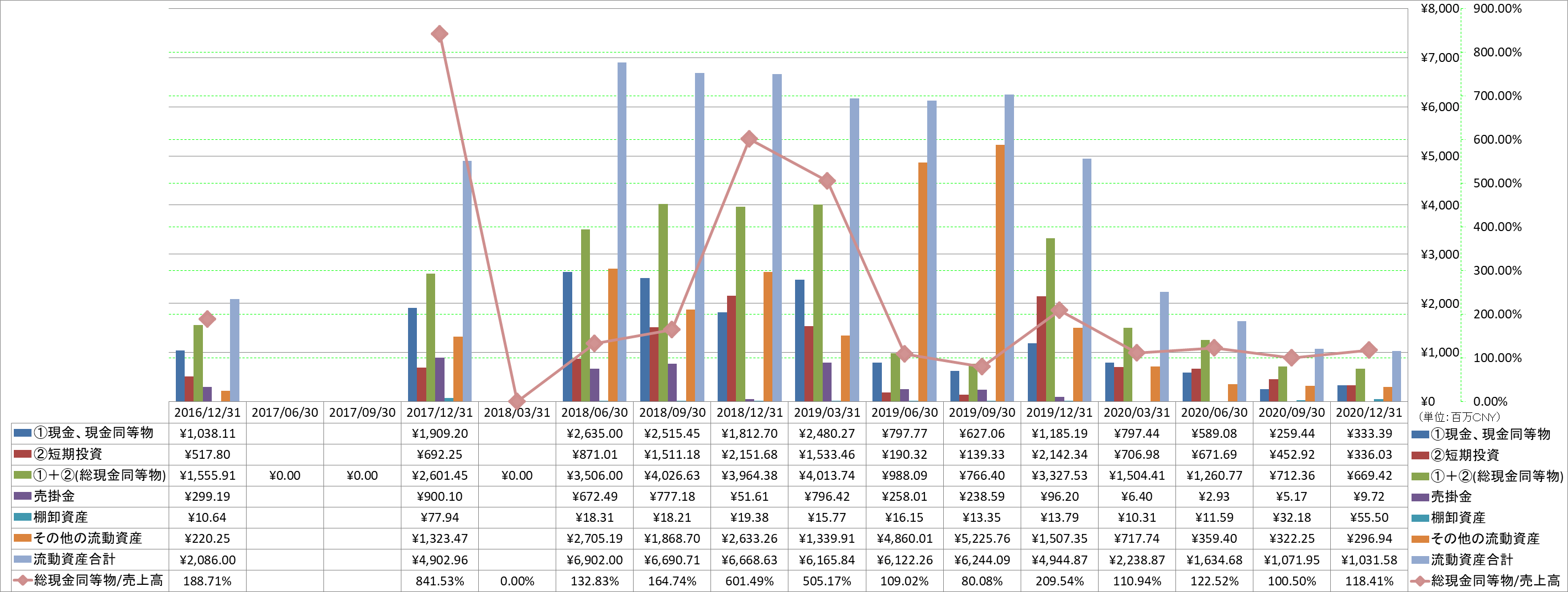Screen dimensions: 1568x592
Task: Click cell value ¥77.94
Action: click(439, 518)
